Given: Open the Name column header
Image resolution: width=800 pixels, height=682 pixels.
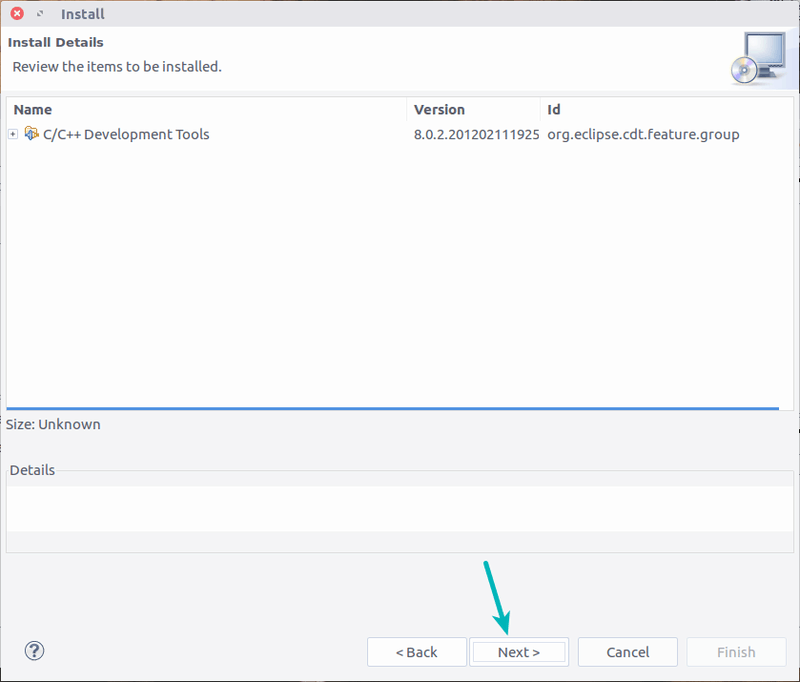Looking at the screenshot, I should click(34, 109).
